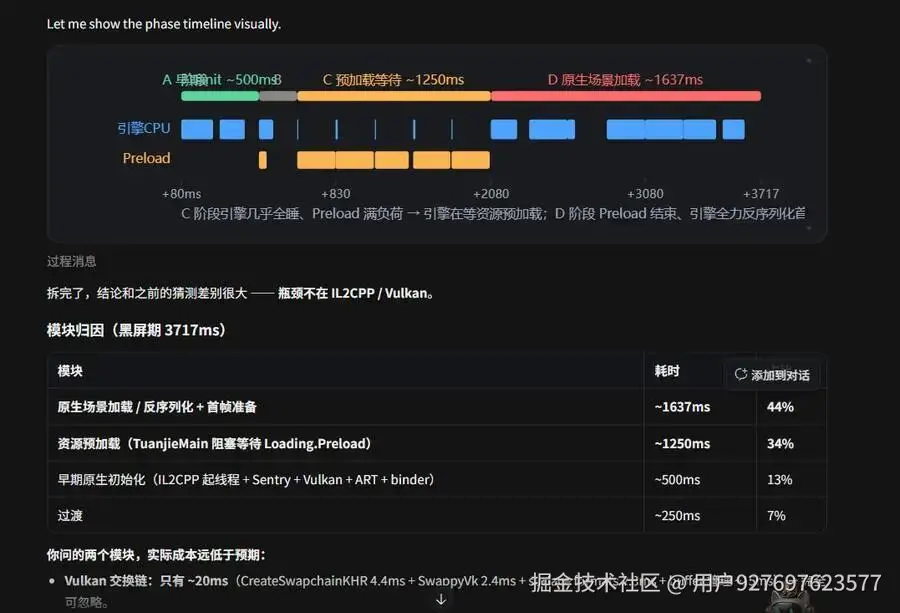This screenshot has height=613, width=900.
Task: Click the +80ms axis label
Action: pyautogui.click(x=181, y=194)
